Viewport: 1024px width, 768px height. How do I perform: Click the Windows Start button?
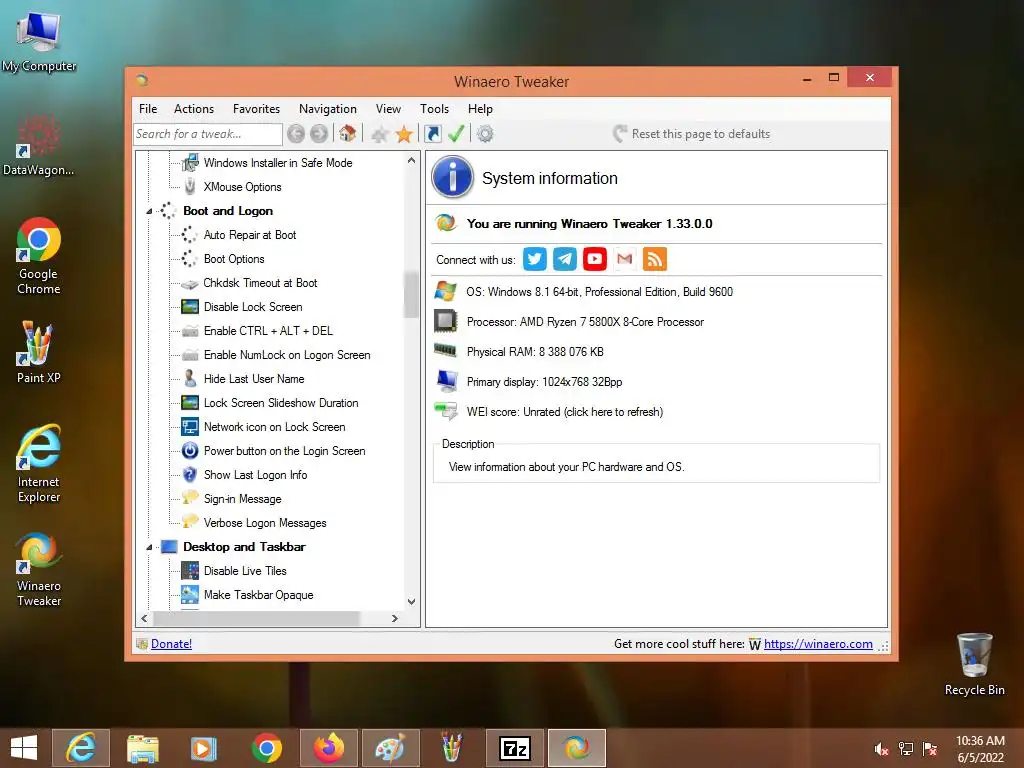point(24,748)
